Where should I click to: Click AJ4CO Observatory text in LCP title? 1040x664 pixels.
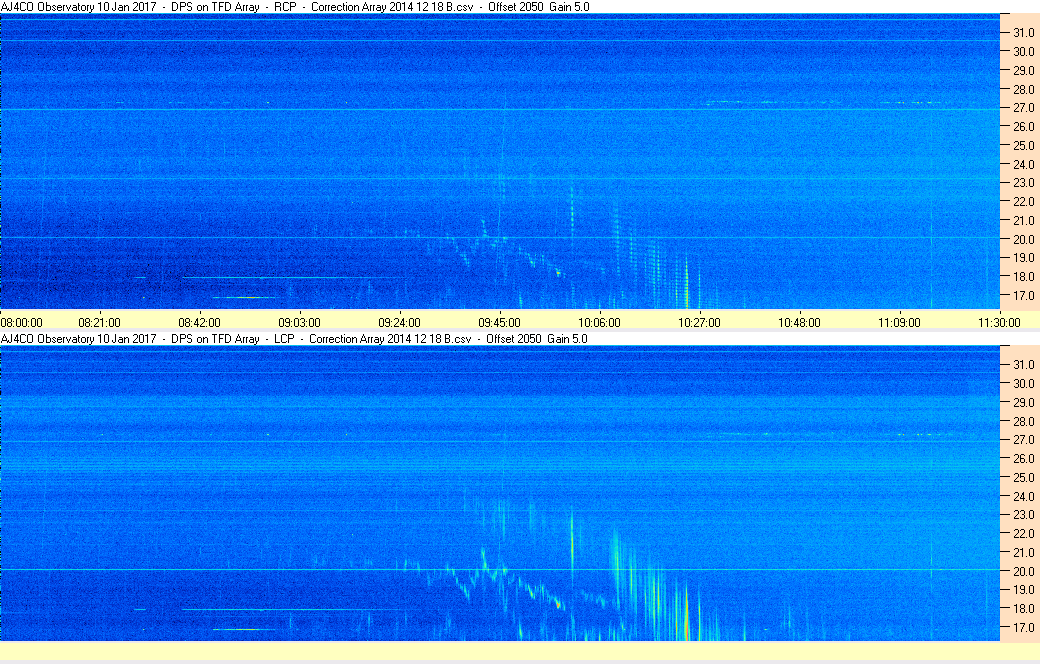coord(48,339)
